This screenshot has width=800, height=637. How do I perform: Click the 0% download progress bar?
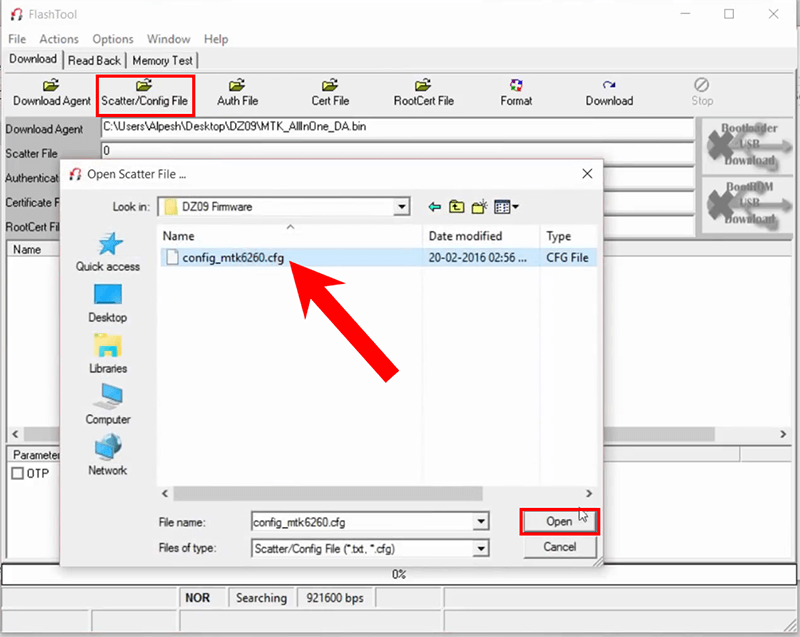(399, 574)
